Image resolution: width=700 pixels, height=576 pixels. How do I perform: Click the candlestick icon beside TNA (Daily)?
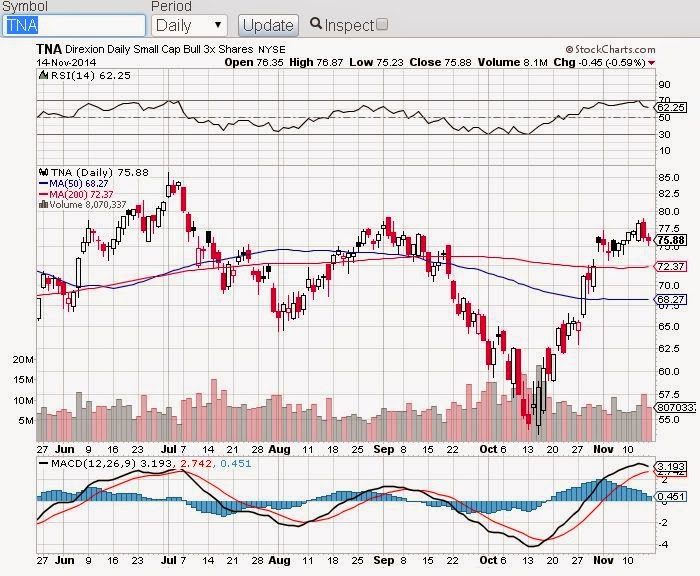point(44,172)
